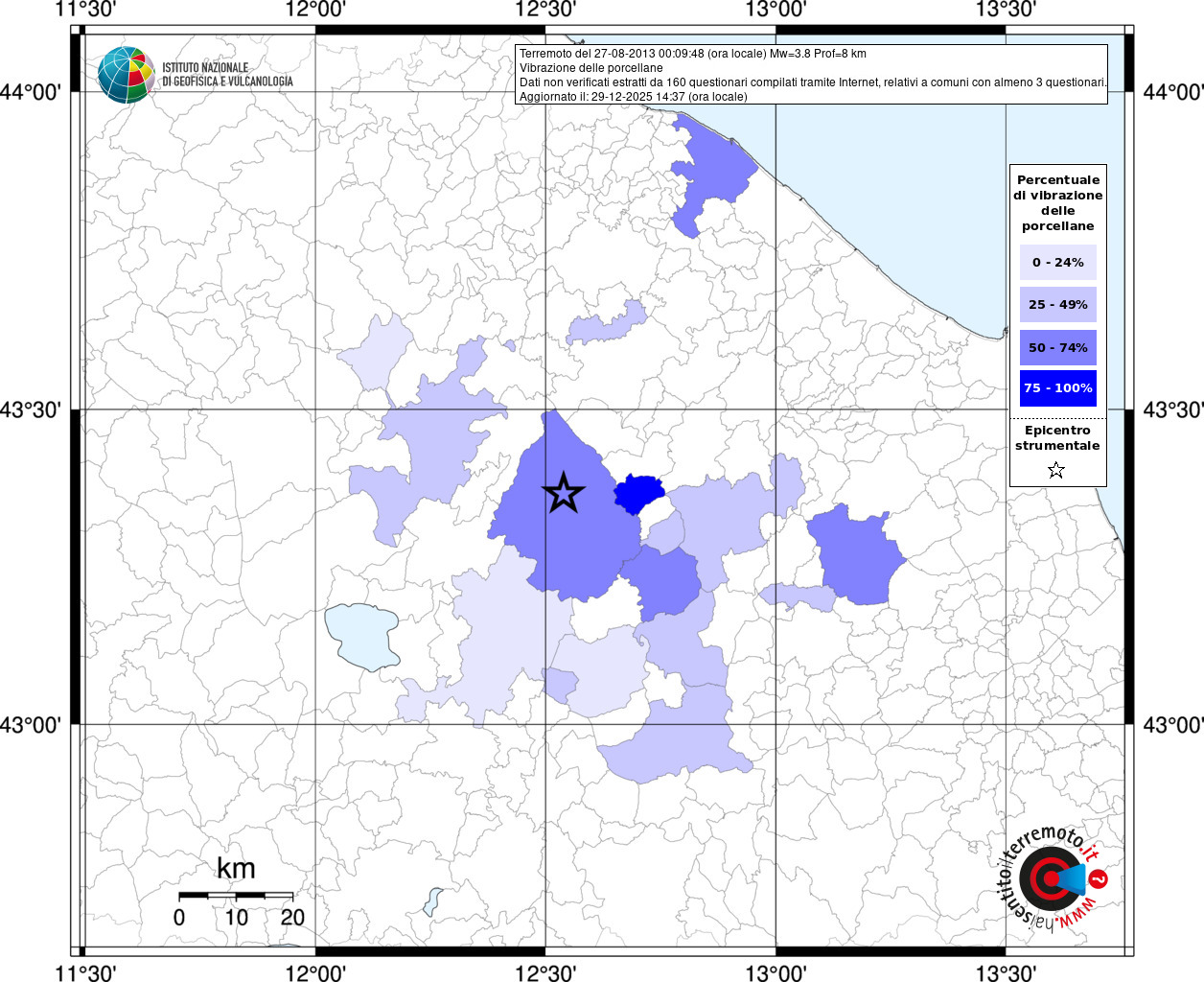Screen dimensions: 1204x982
Task: Select the 25 - 49% legend swatch
Action: 1058,304
